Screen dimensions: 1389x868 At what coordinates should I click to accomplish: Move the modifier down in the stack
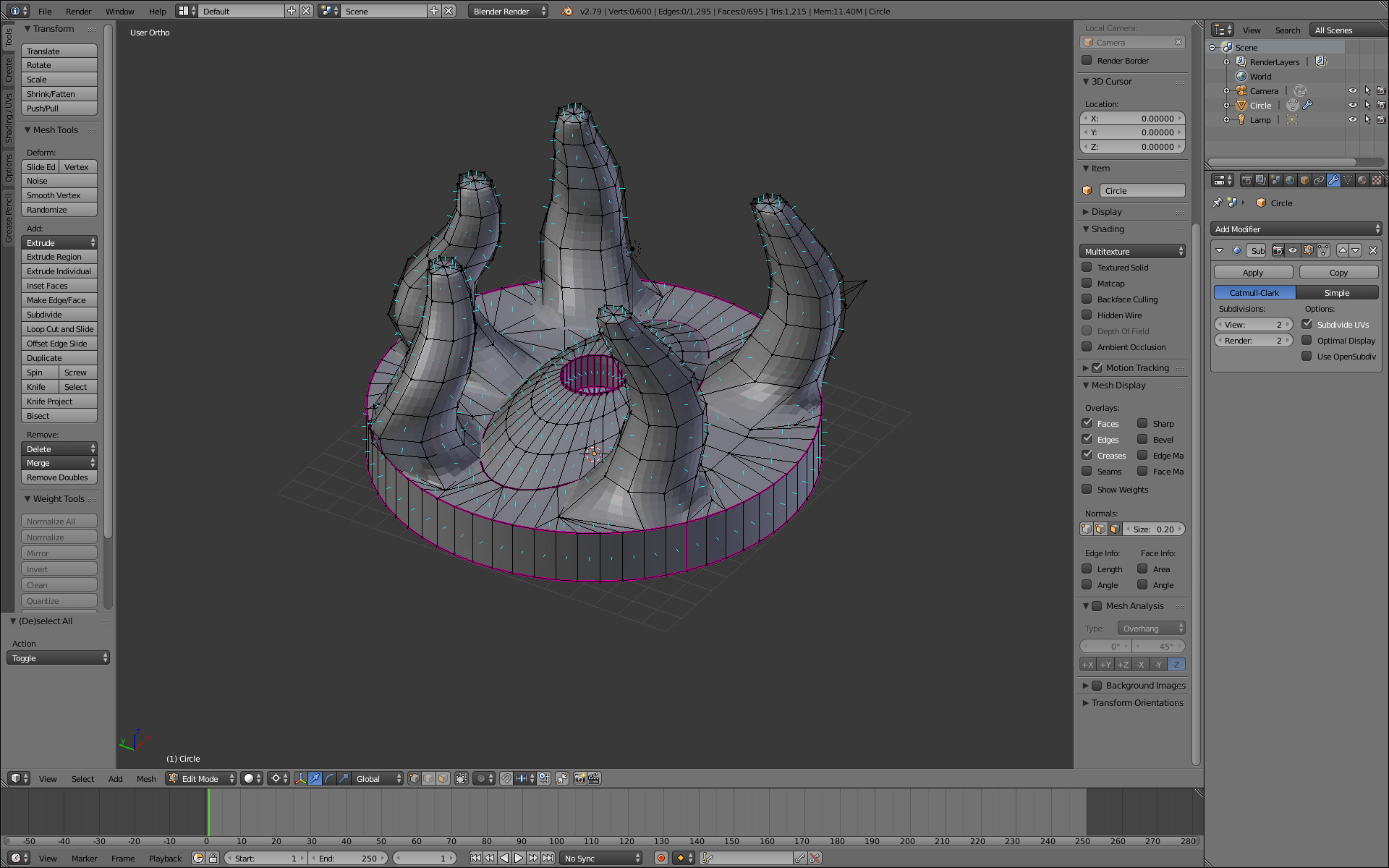(1356, 250)
